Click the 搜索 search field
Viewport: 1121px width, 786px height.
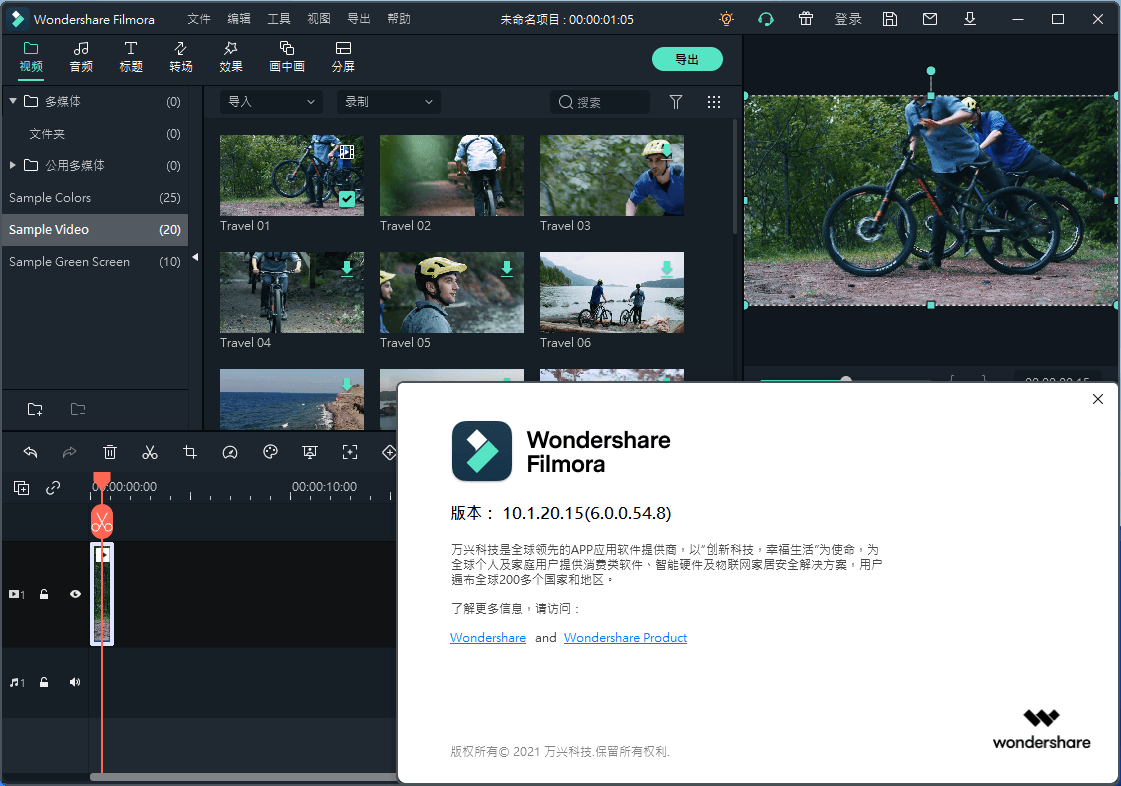coord(600,102)
